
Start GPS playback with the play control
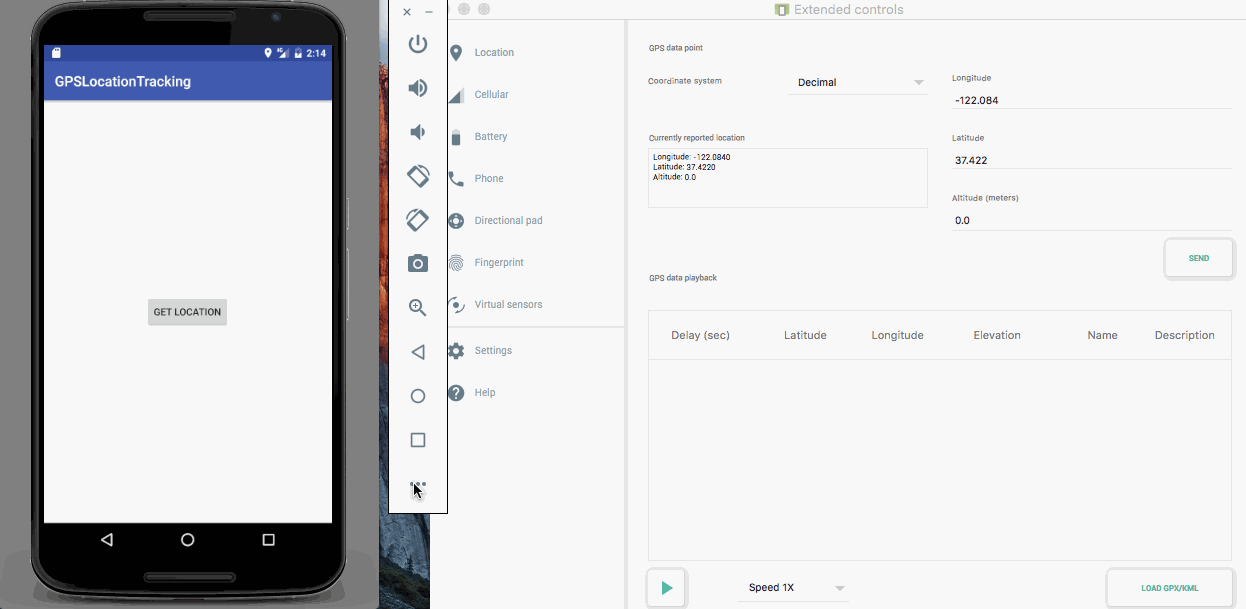pyautogui.click(x=666, y=588)
